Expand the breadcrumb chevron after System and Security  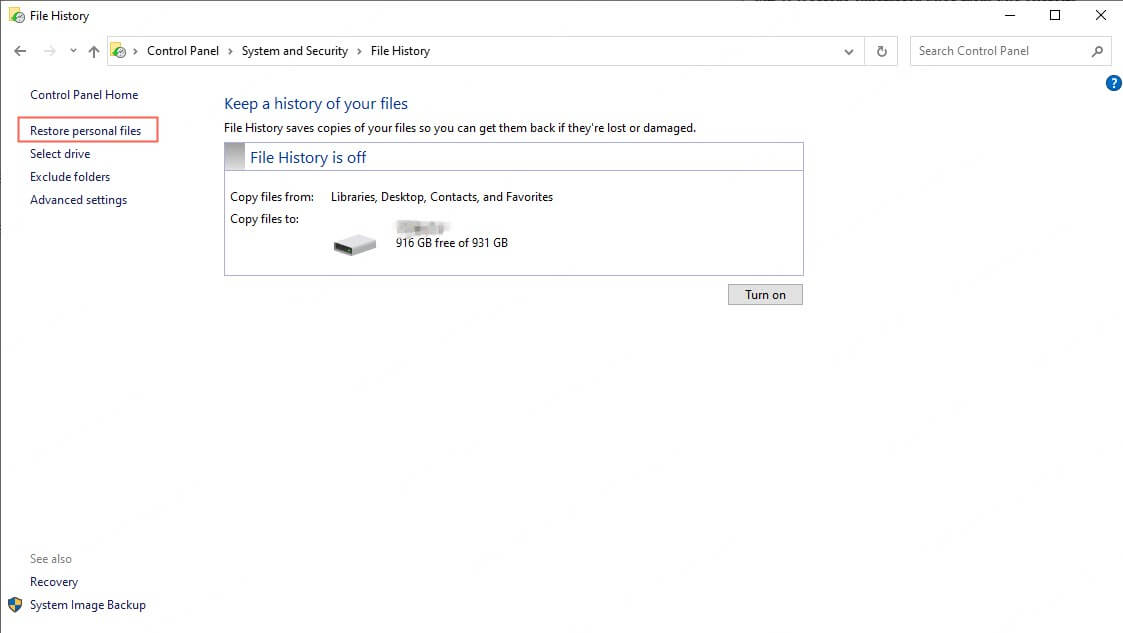point(358,50)
